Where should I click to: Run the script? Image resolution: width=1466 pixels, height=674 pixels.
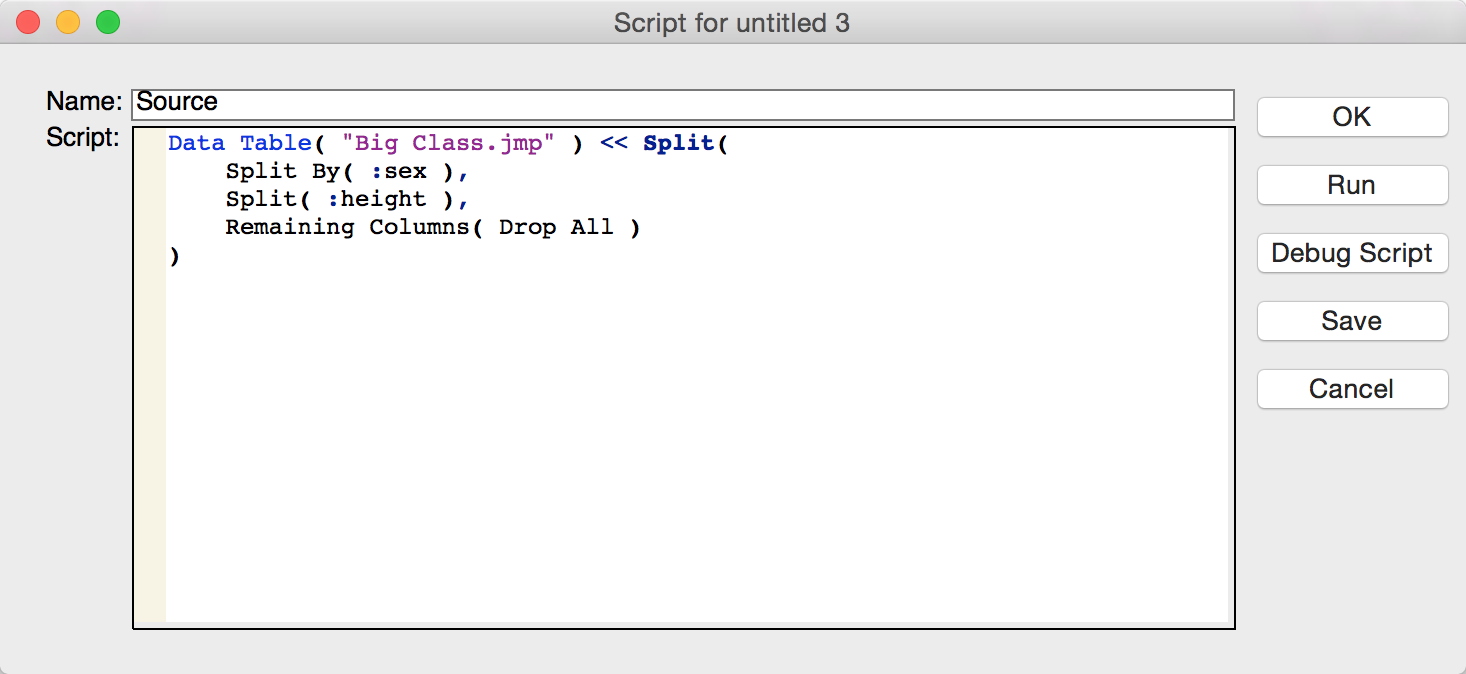click(1351, 185)
